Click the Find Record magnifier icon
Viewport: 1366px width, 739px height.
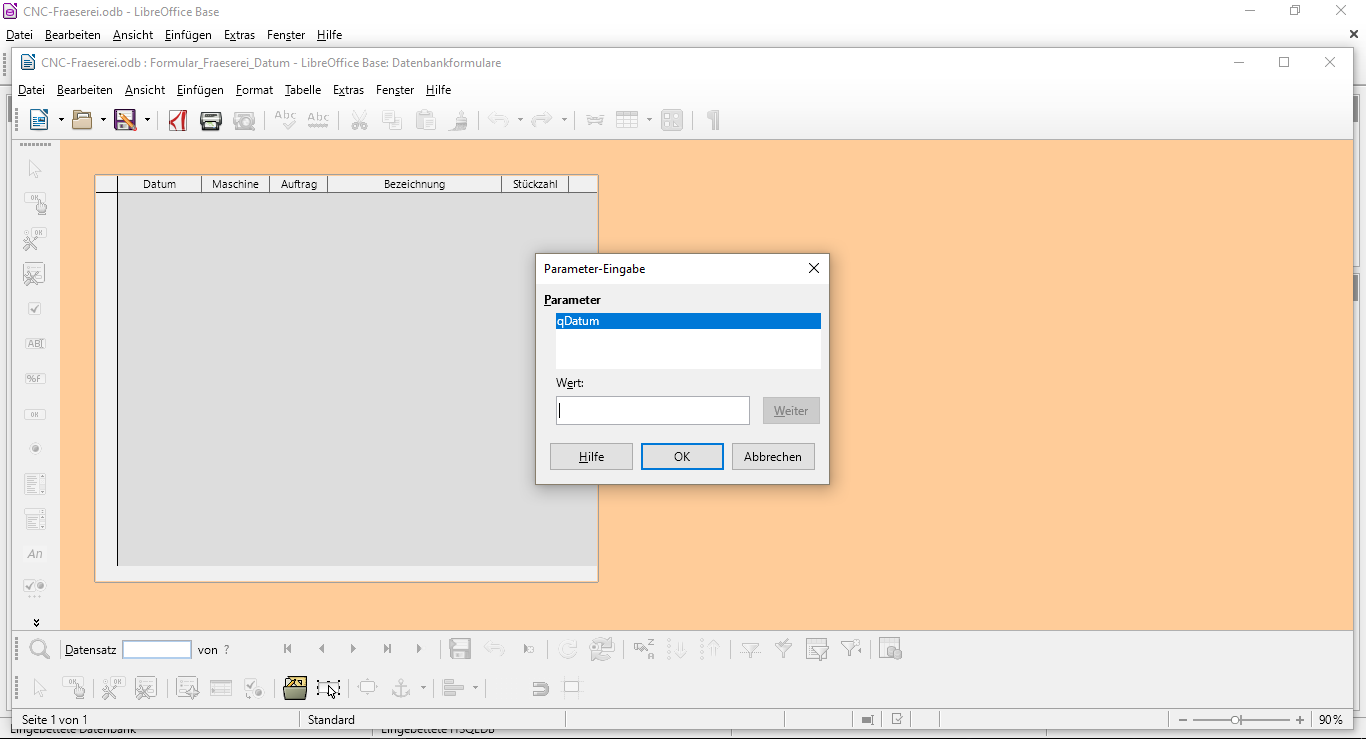click(x=39, y=650)
